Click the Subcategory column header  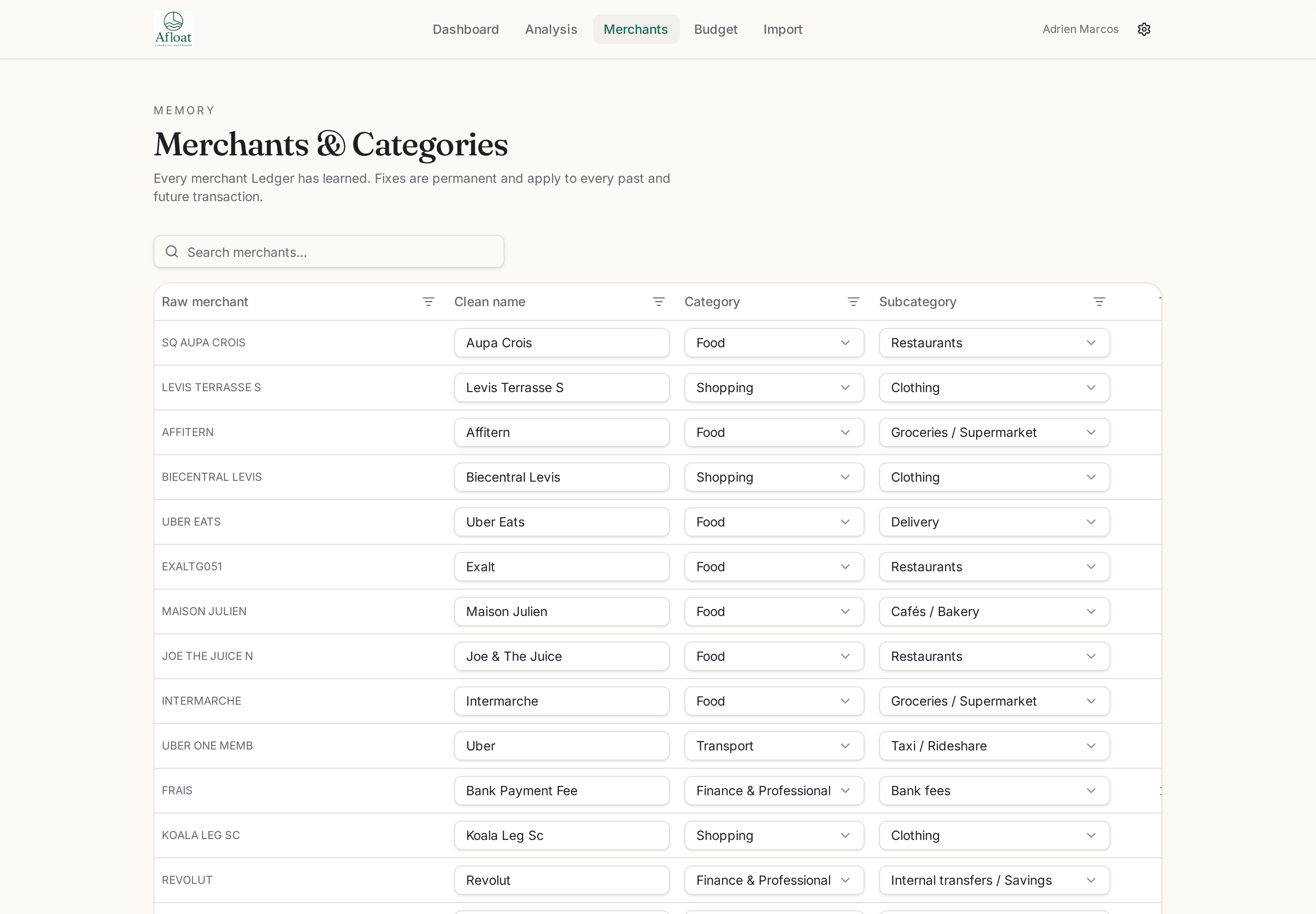pos(918,302)
